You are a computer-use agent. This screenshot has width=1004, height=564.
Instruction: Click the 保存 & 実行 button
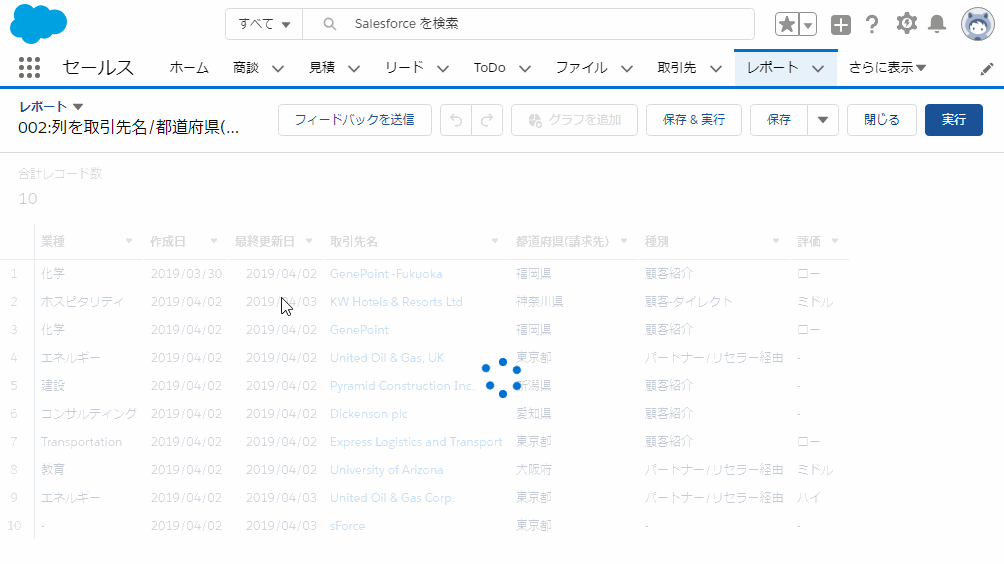(x=693, y=120)
